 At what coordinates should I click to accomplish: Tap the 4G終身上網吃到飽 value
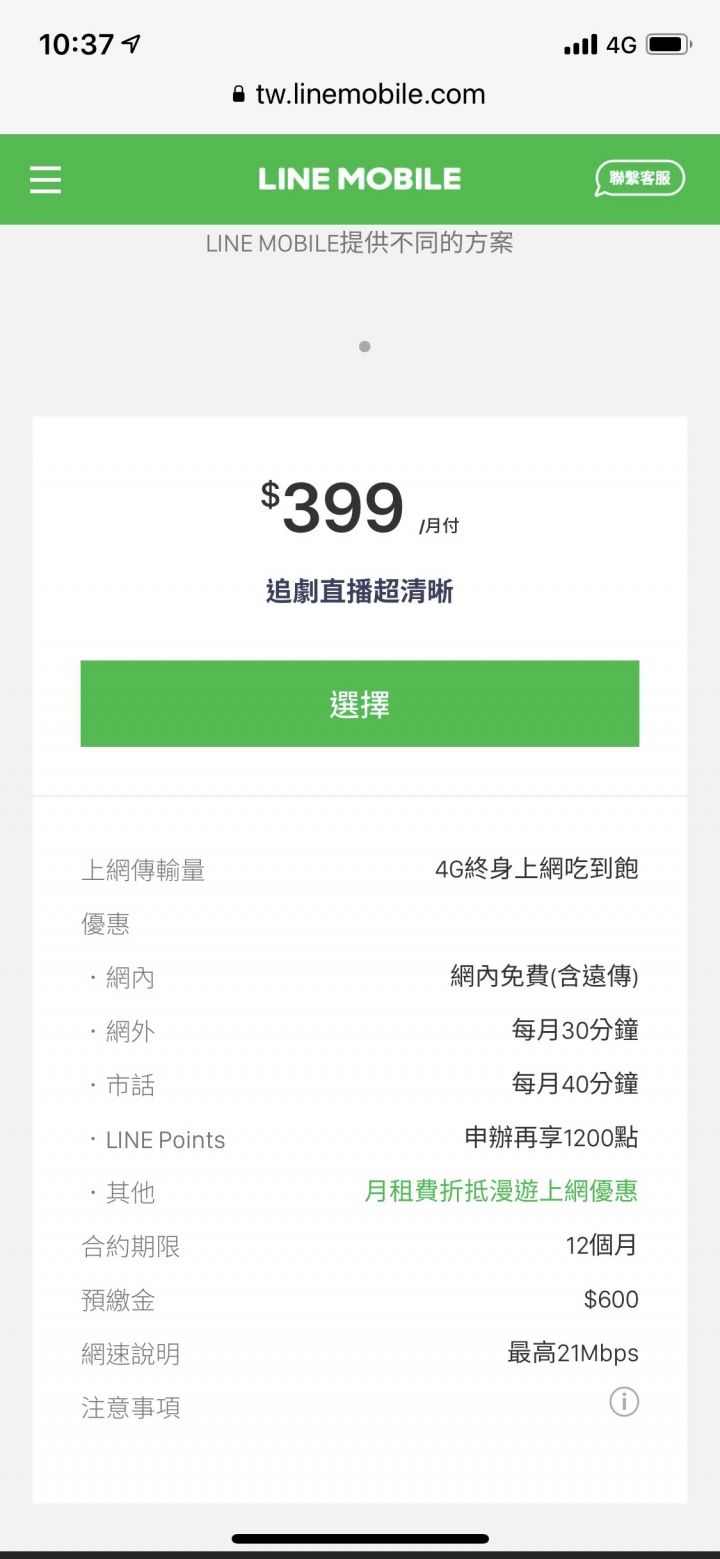coord(537,869)
